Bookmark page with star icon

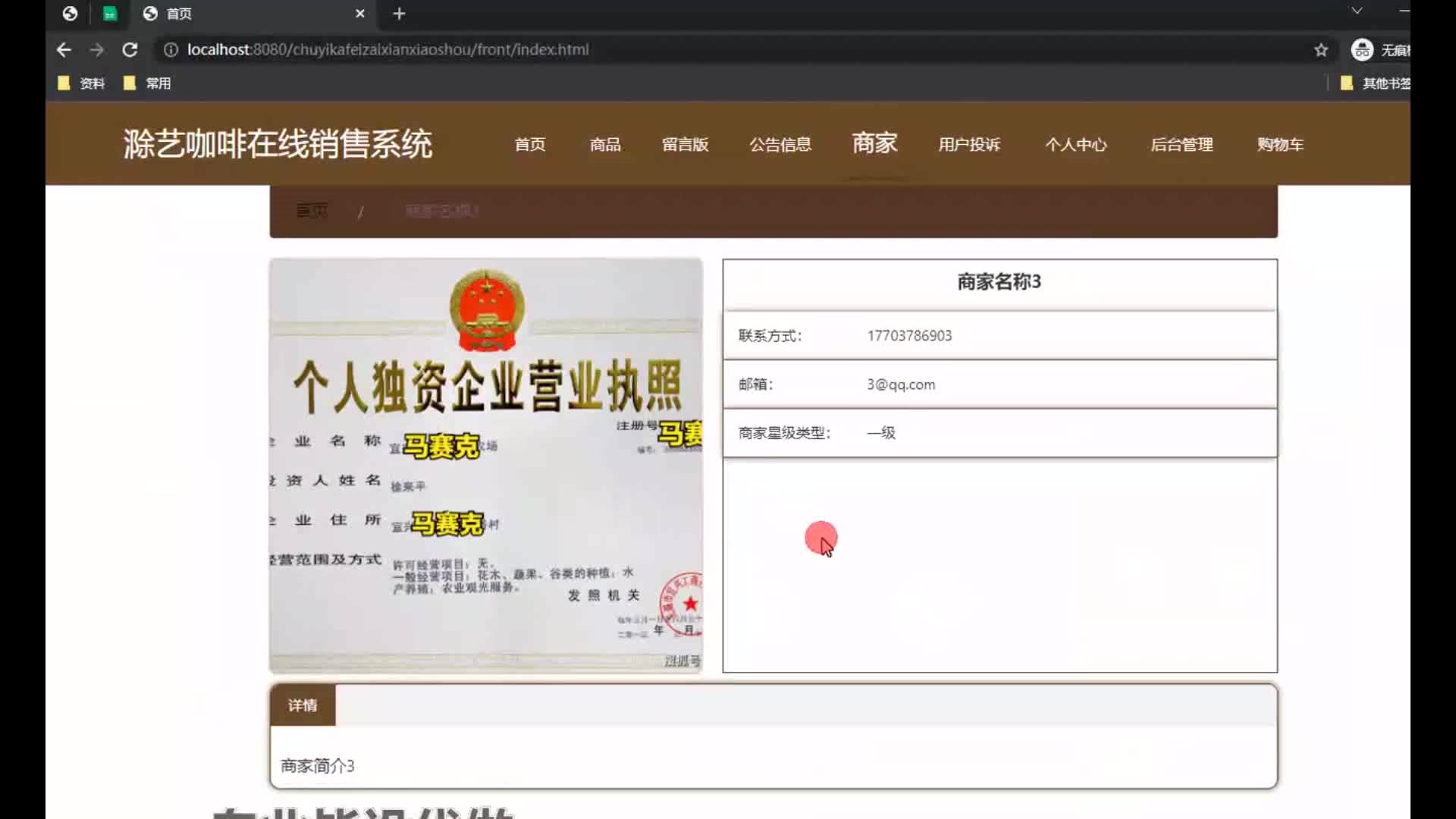[1321, 50]
